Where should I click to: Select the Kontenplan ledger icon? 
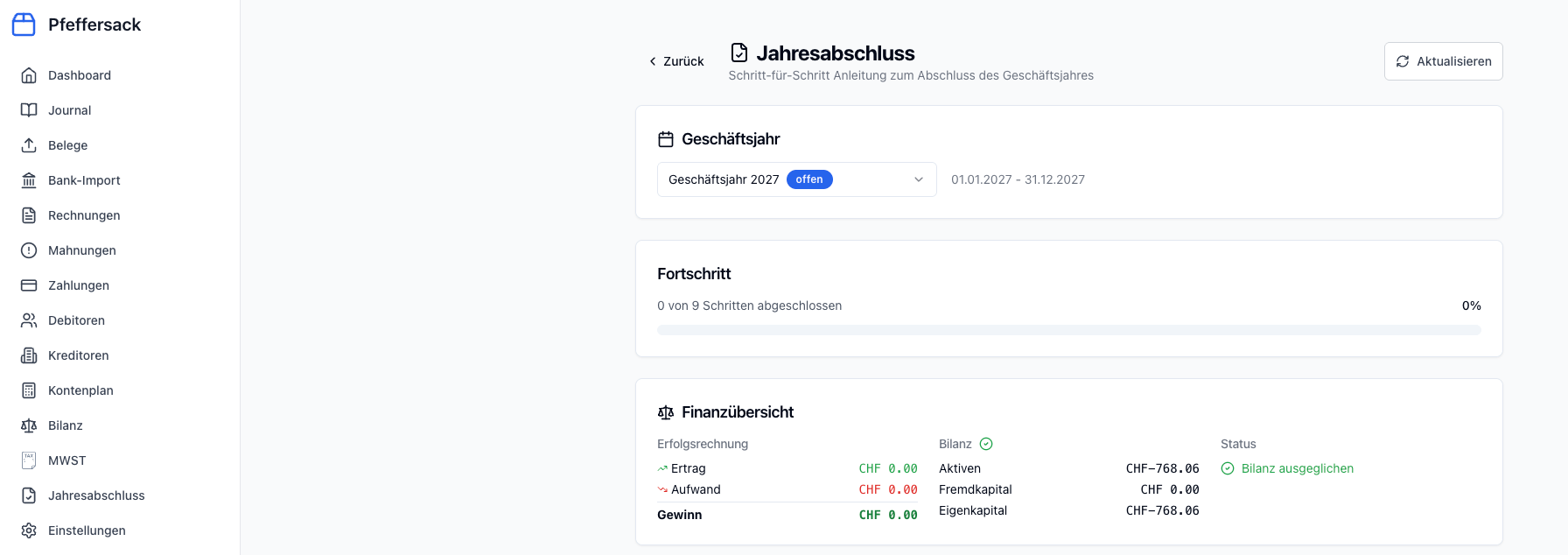[29, 390]
